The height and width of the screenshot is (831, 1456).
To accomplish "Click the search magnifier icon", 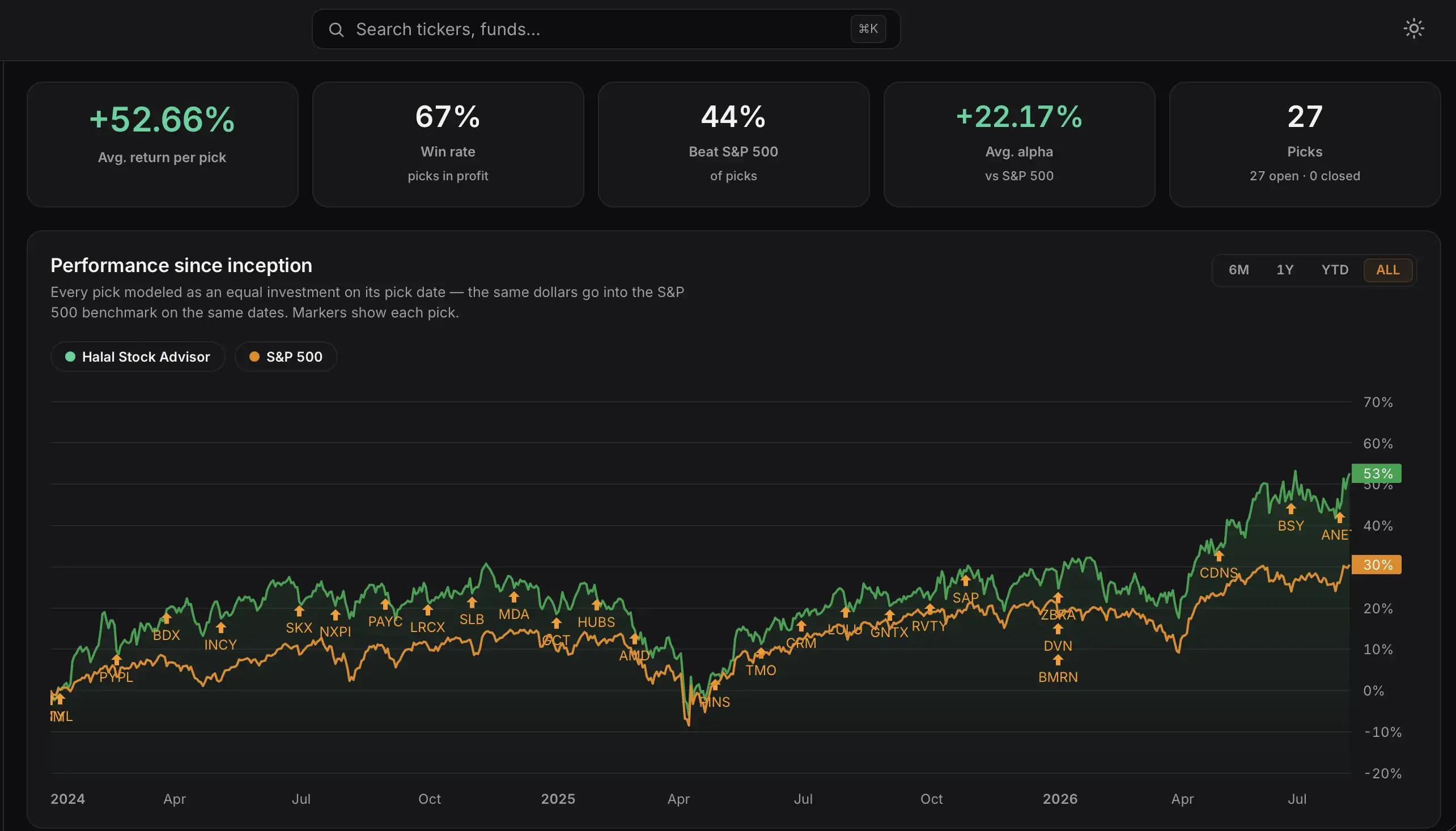I will tap(336, 29).
